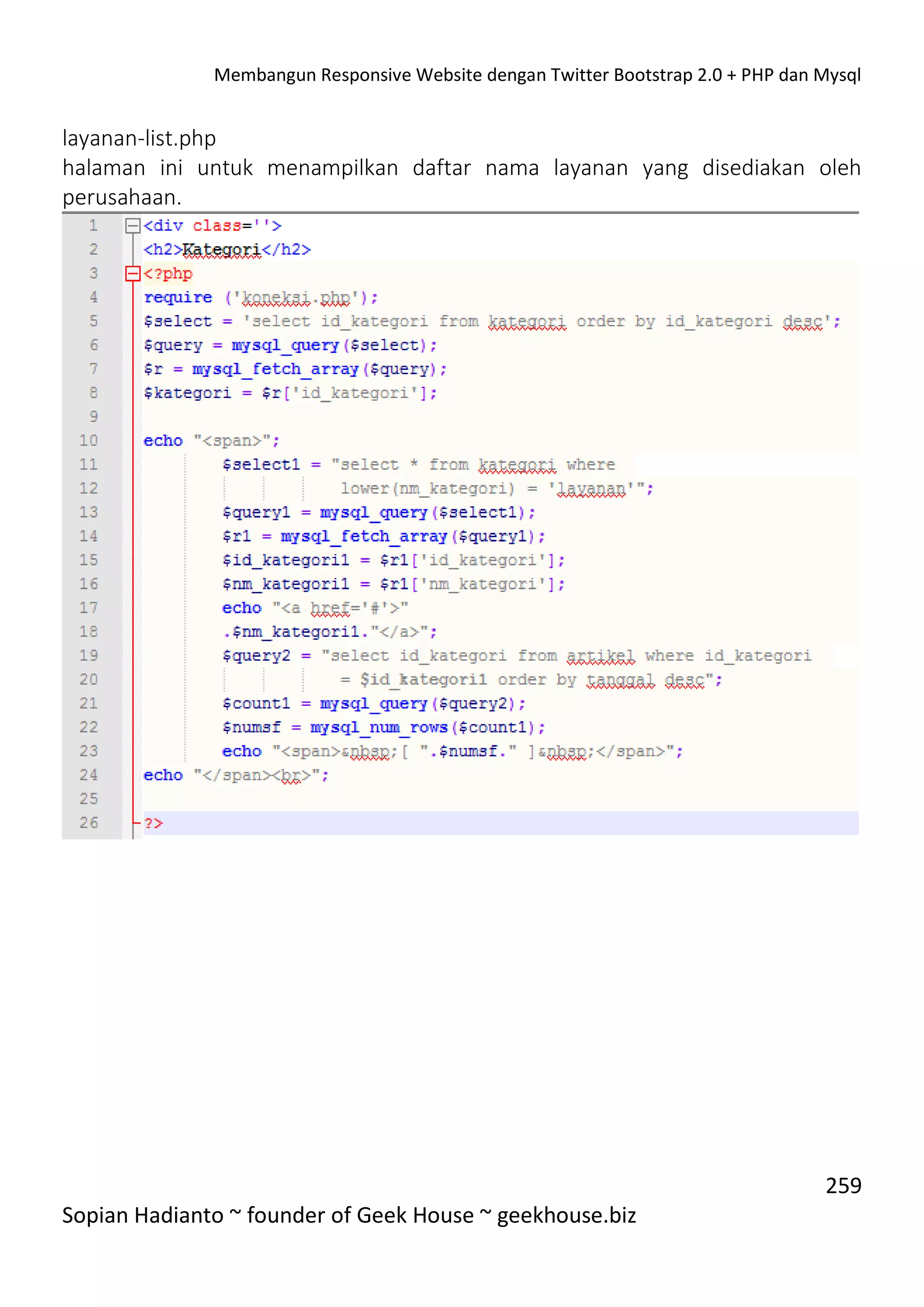The width and height of the screenshot is (924, 1307).
Task: Click echo line containing $numsf span
Action: point(453,751)
